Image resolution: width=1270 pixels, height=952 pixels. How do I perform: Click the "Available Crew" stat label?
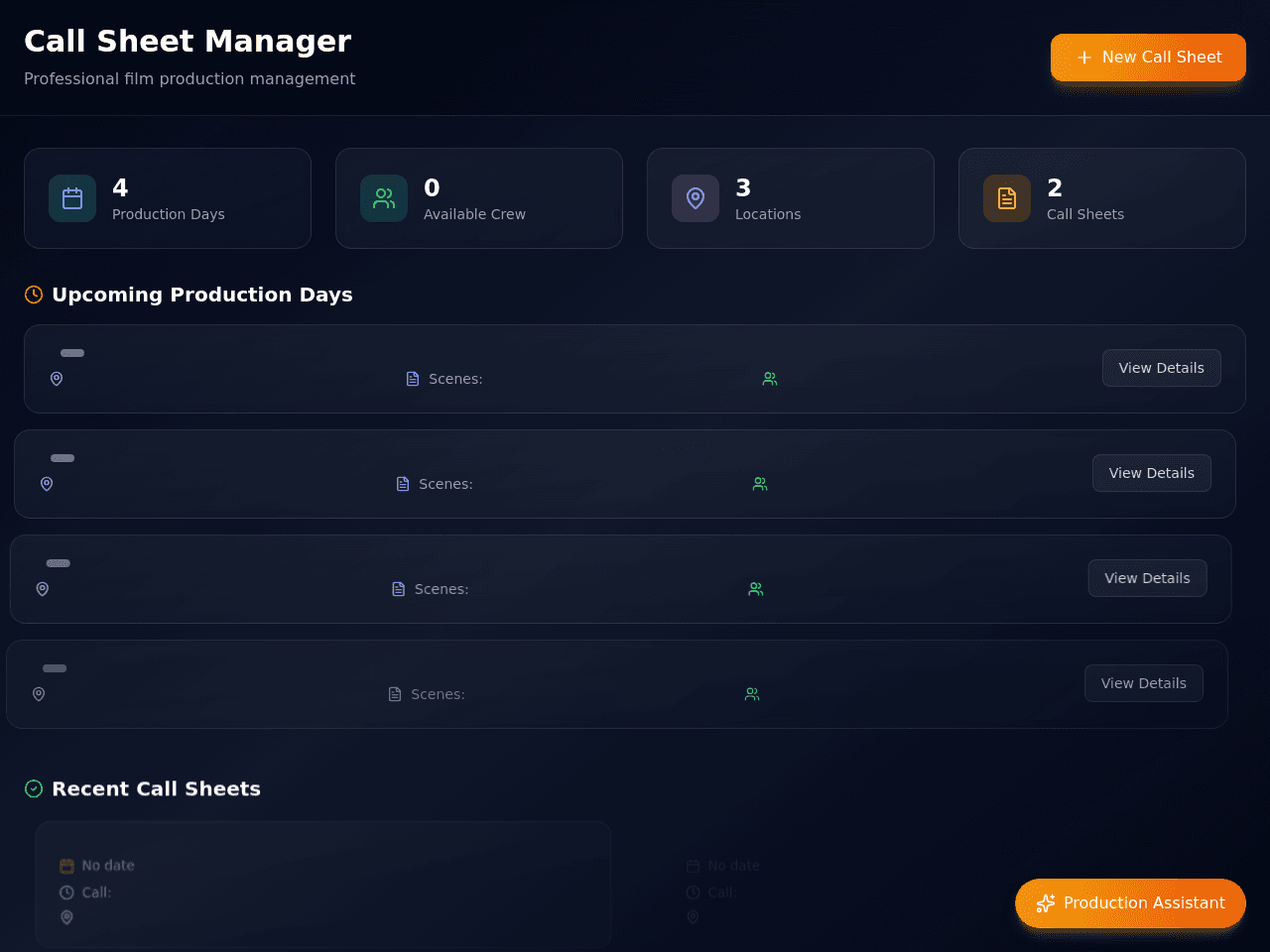[x=474, y=214]
